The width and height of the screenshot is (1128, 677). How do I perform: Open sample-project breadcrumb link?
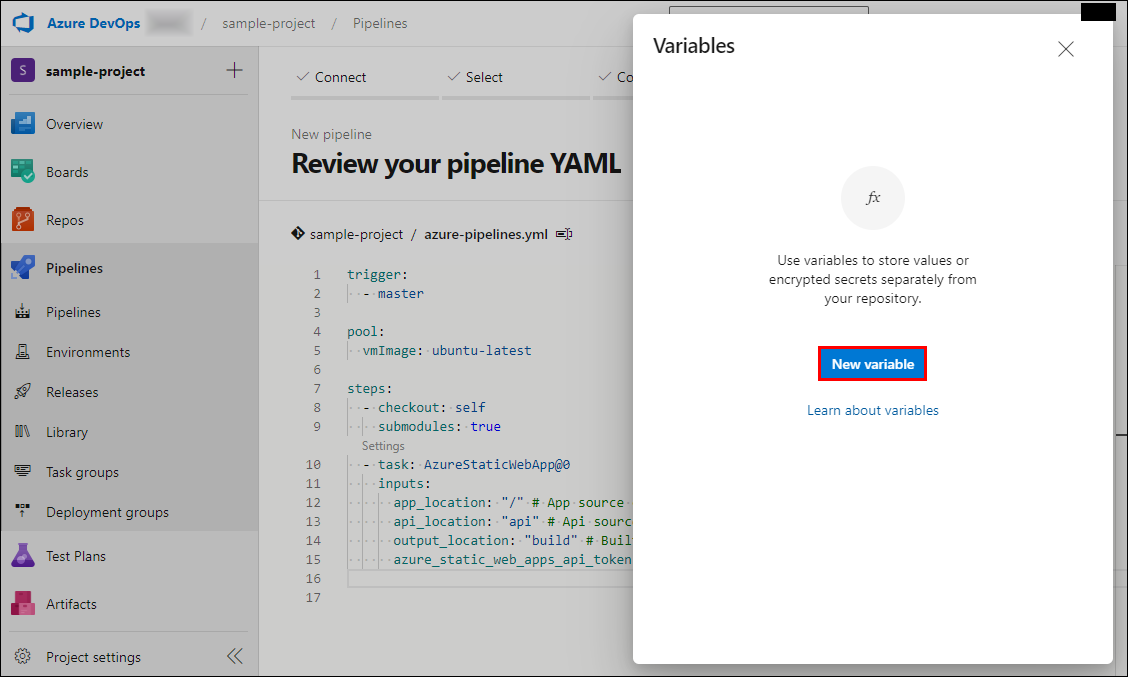268,23
